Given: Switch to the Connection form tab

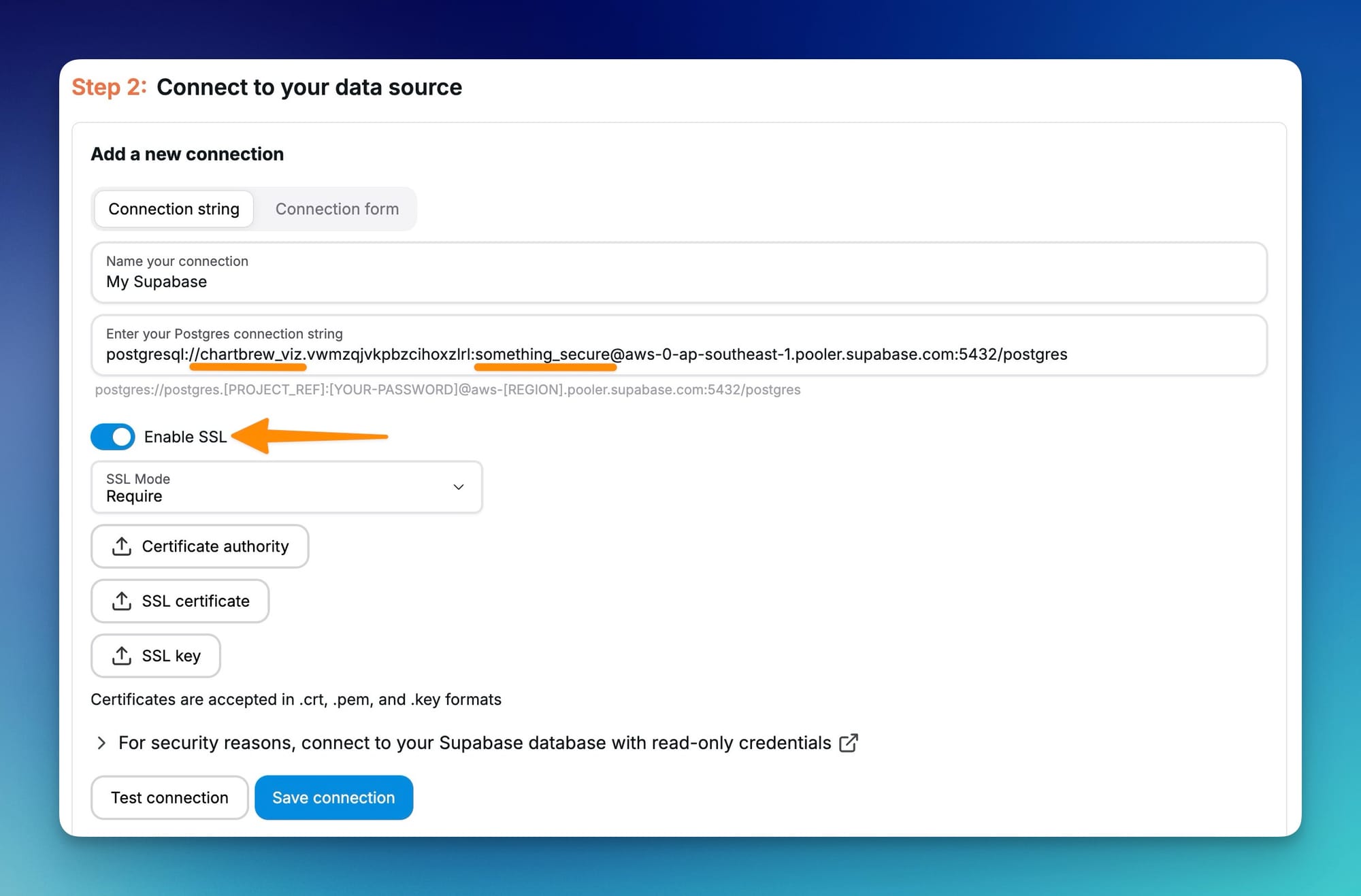Looking at the screenshot, I should pos(337,209).
